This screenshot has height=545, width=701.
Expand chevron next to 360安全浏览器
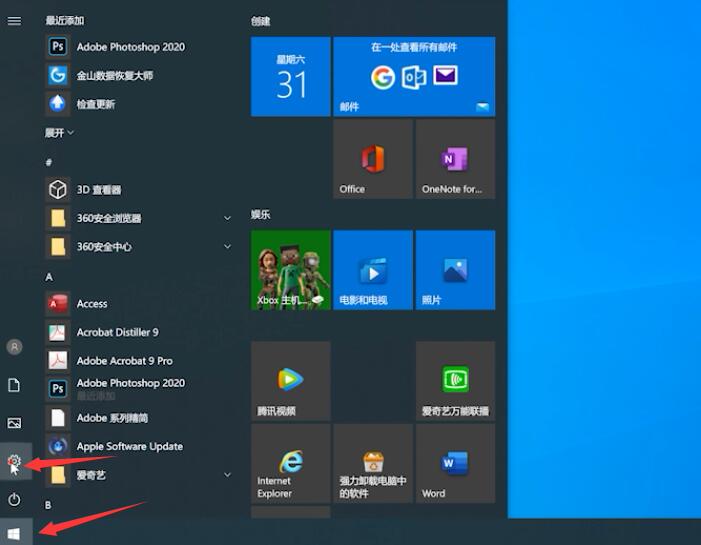pos(227,218)
